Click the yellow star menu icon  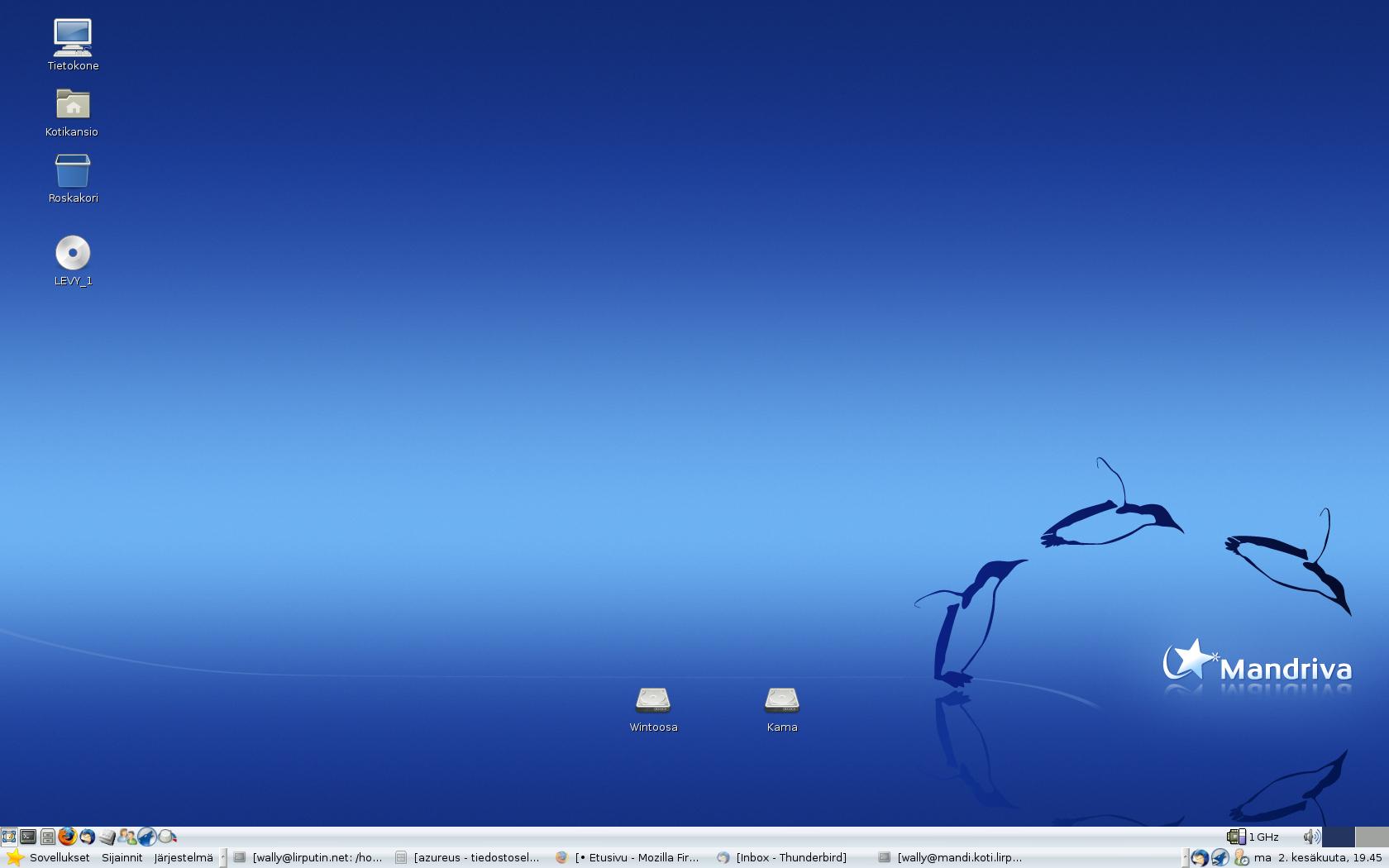click(14, 858)
